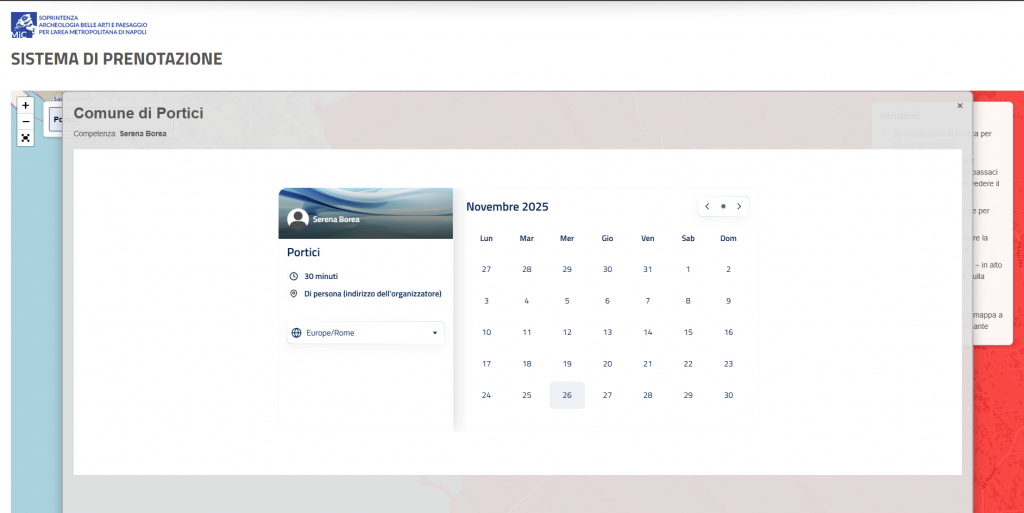Jump to today using the dot button
Screen dimensions: 1024x513
pyautogui.click(x=723, y=207)
